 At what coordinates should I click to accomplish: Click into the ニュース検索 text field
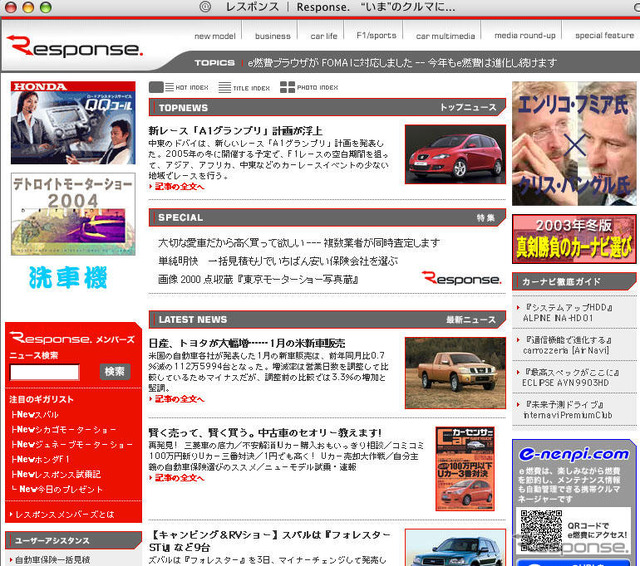point(44,372)
